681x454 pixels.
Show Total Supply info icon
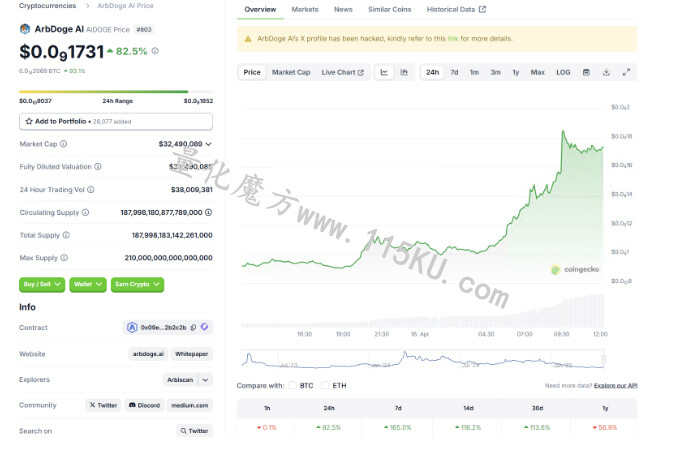[x=66, y=235]
